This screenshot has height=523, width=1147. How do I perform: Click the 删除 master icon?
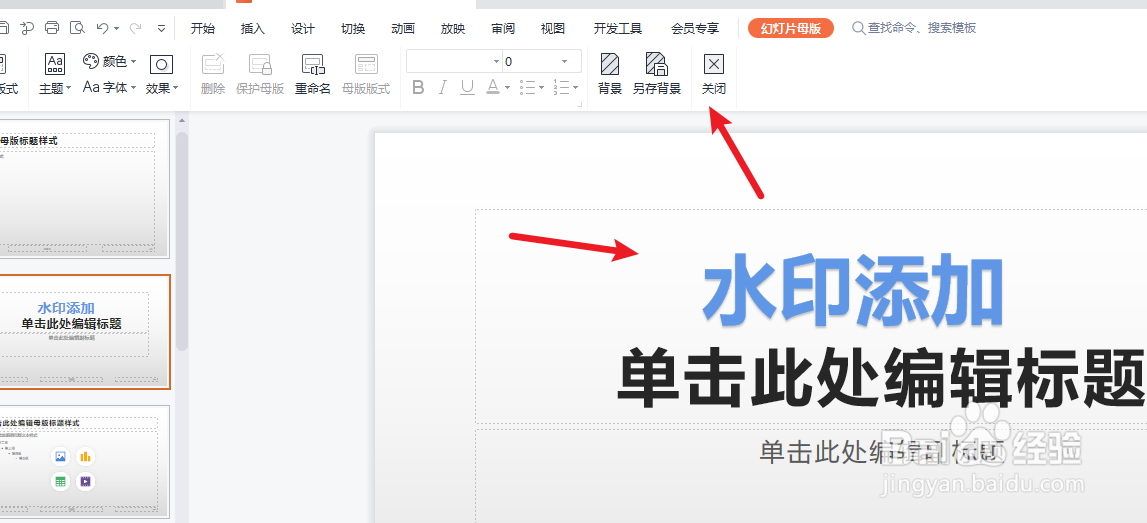(213, 73)
